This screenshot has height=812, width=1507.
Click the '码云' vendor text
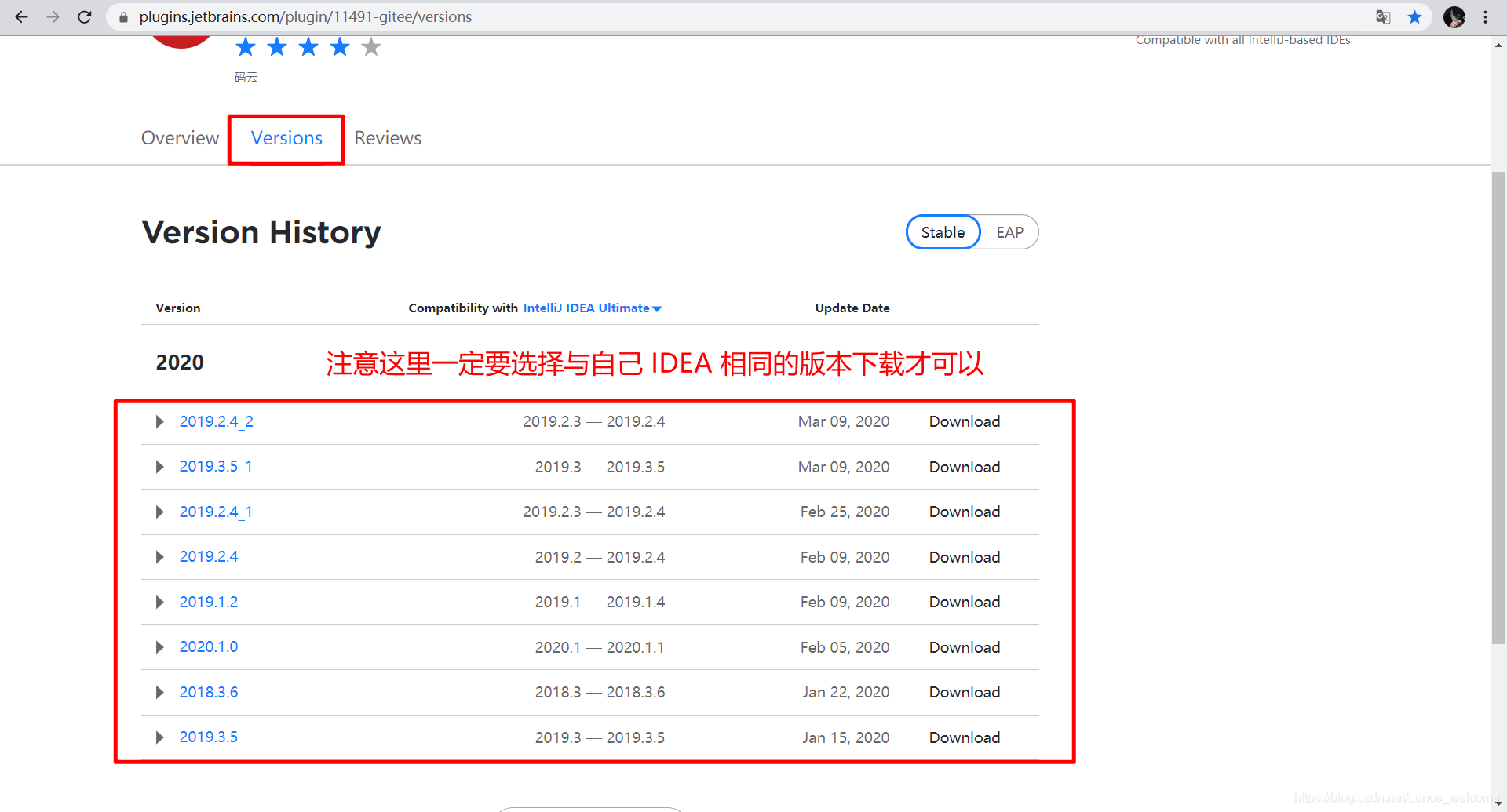pyautogui.click(x=246, y=77)
